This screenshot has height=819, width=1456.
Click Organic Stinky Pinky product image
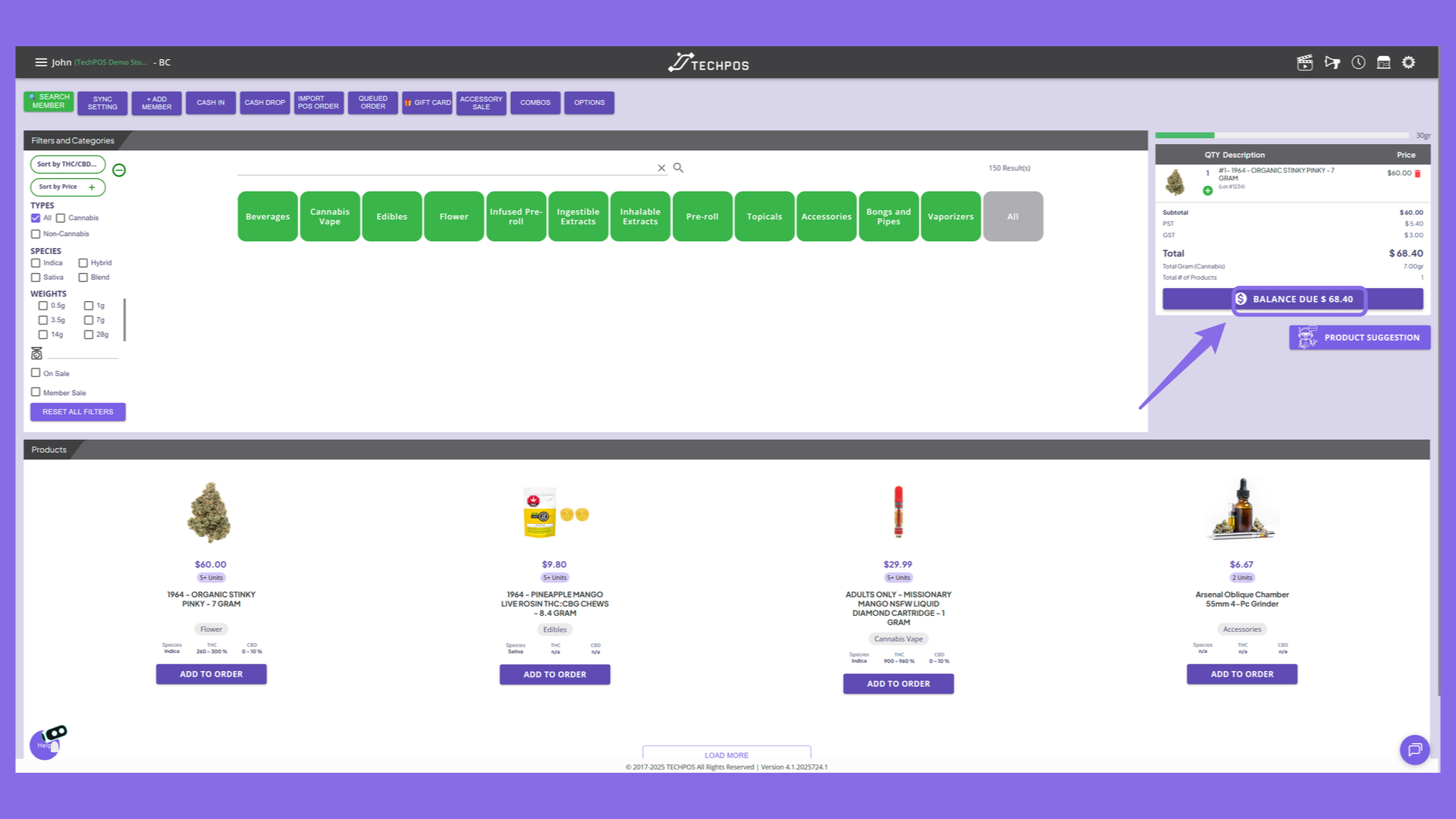pyautogui.click(x=210, y=512)
